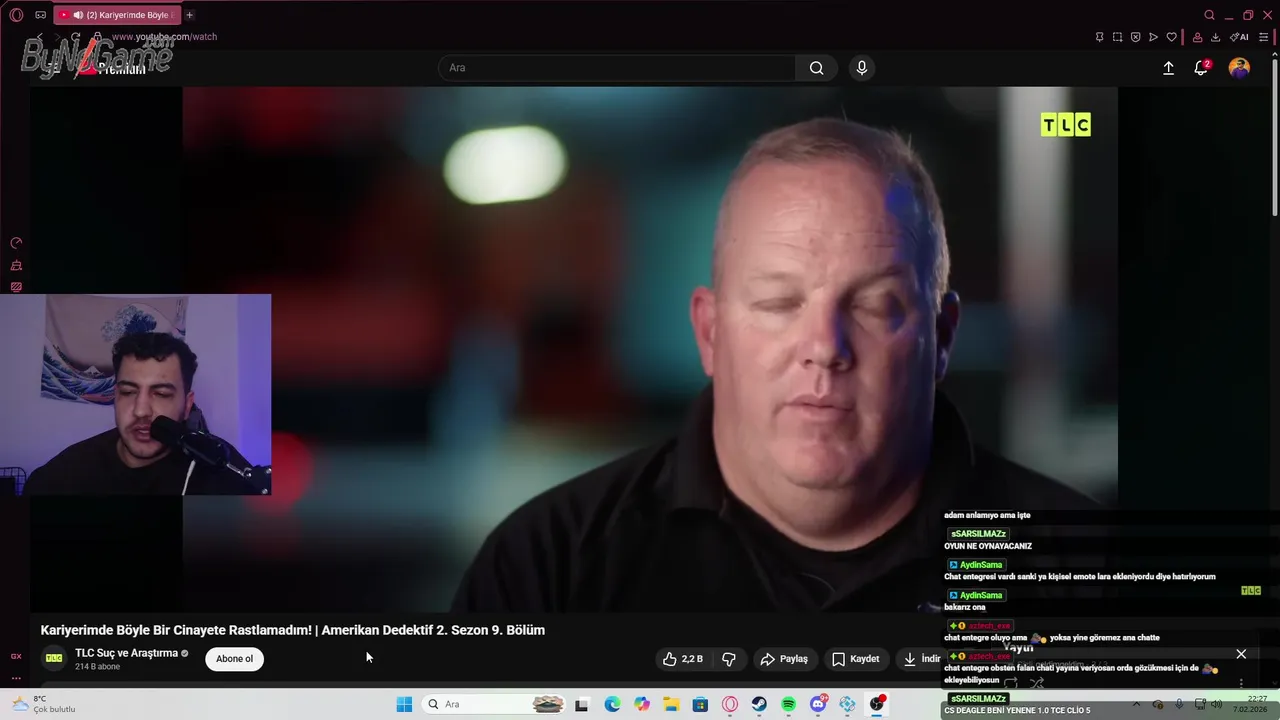Image resolution: width=1280 pixels, height=720 pixels.
Task: Open the Opera profile account icon
Action: click(x=1197, y=37)
